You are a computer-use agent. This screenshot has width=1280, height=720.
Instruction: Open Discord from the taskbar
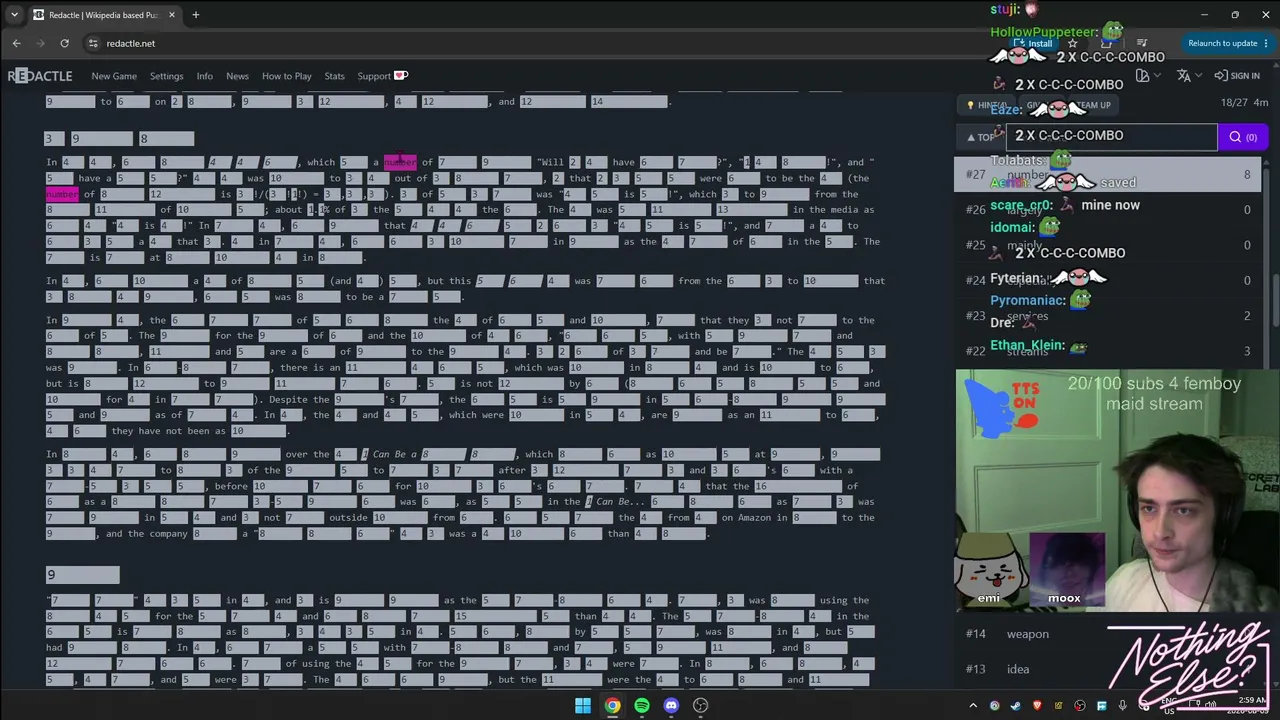click(x=671, y=706)
